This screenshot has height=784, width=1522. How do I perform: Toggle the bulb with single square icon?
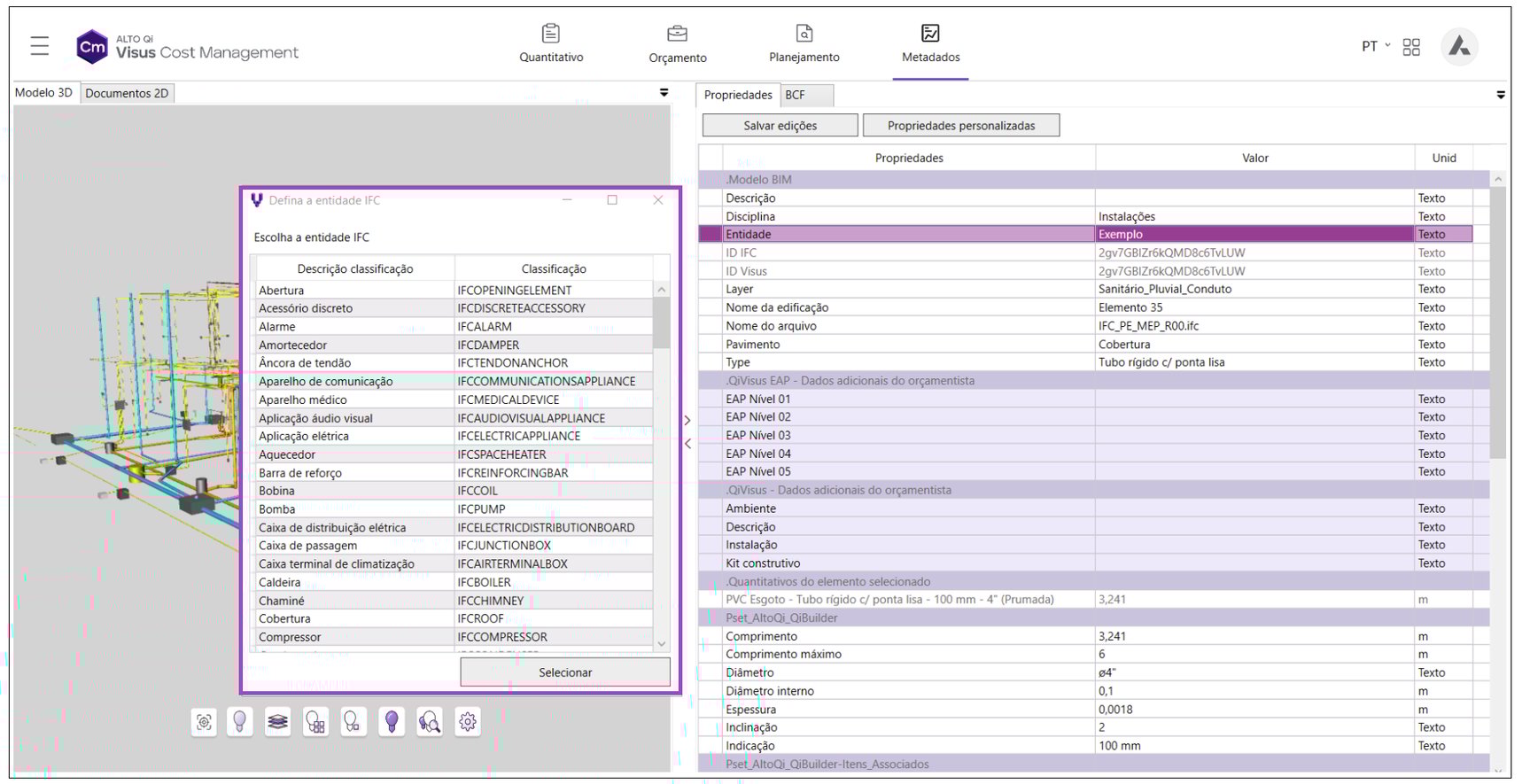353,722
